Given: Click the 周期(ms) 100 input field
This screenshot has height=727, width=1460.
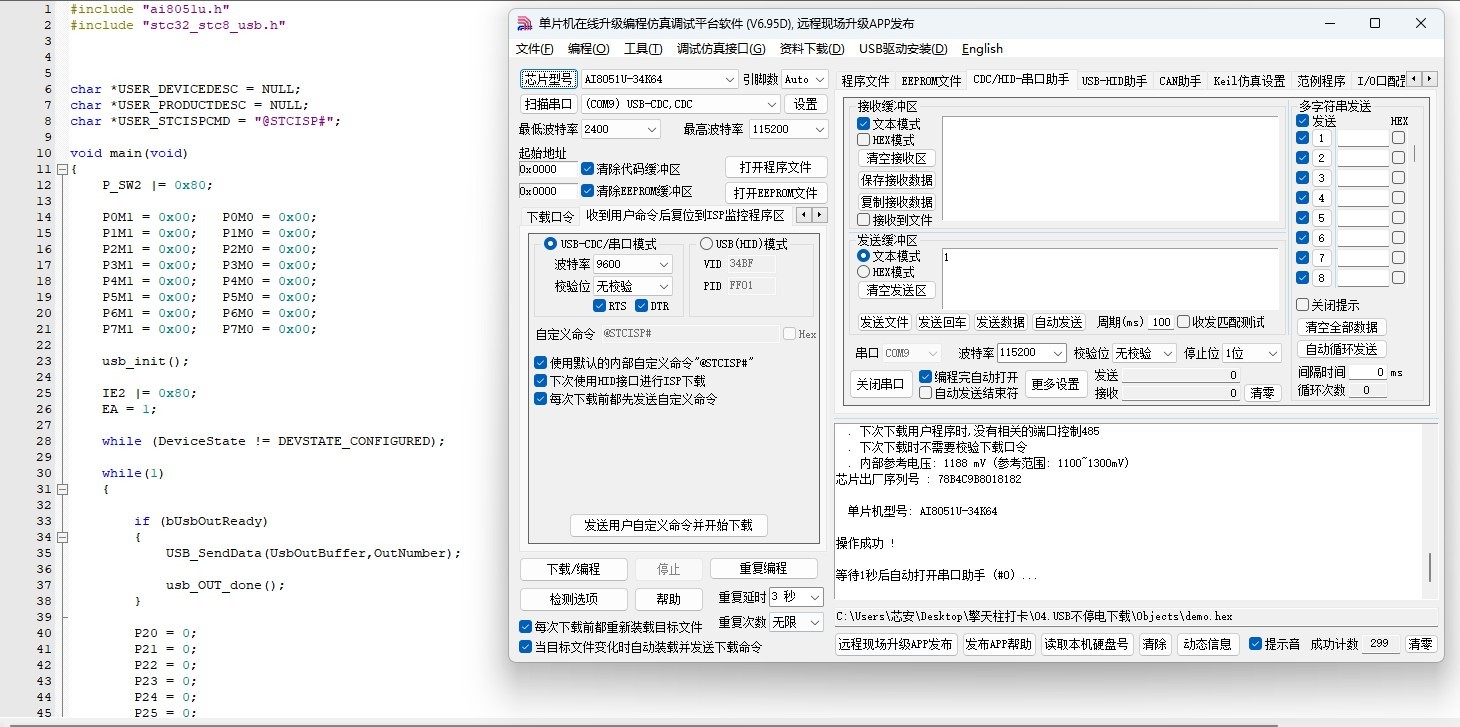Looking at the screenshot, I should point(1161,322).
